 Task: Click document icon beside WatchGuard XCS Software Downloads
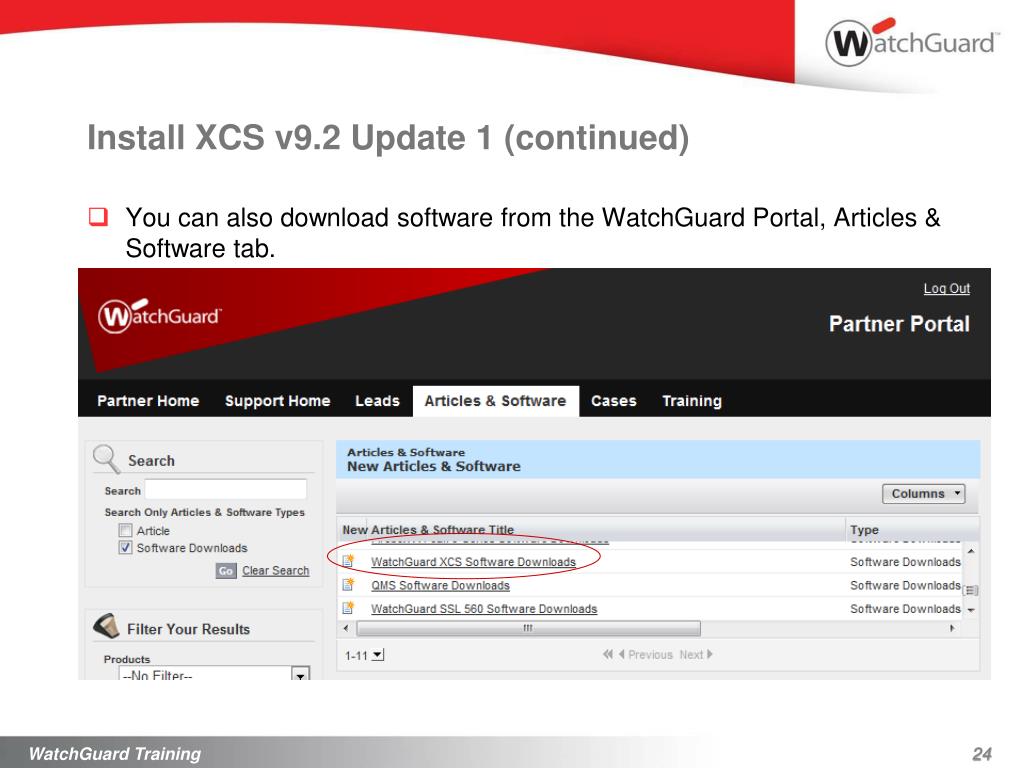click(349, 561)
